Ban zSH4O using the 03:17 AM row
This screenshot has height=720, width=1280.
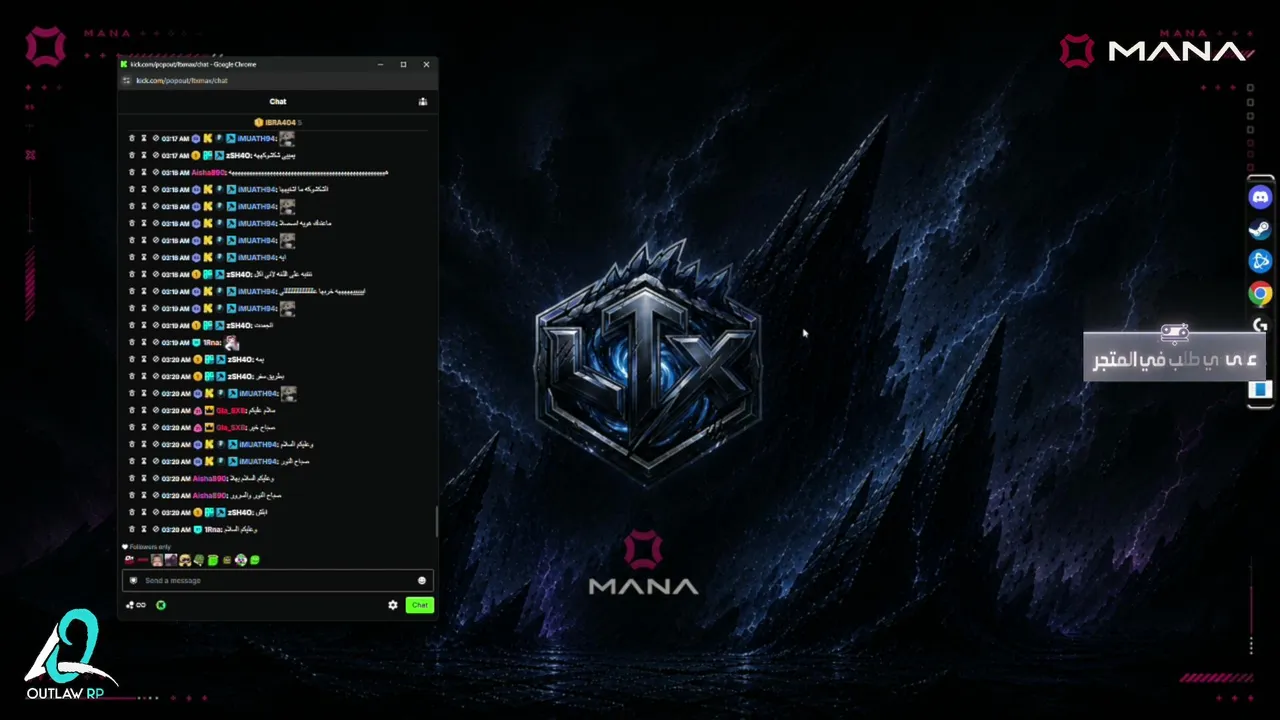155,156
